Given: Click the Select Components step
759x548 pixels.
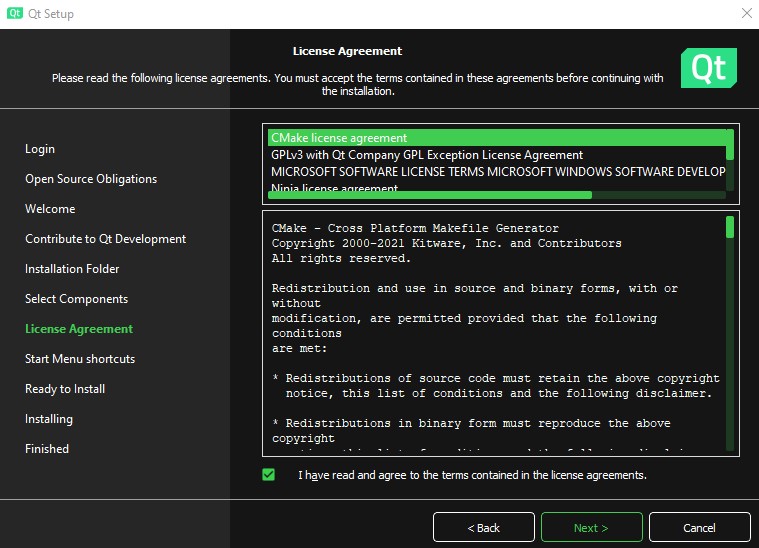Looking at the screenshot, I should tap(76, 299).
